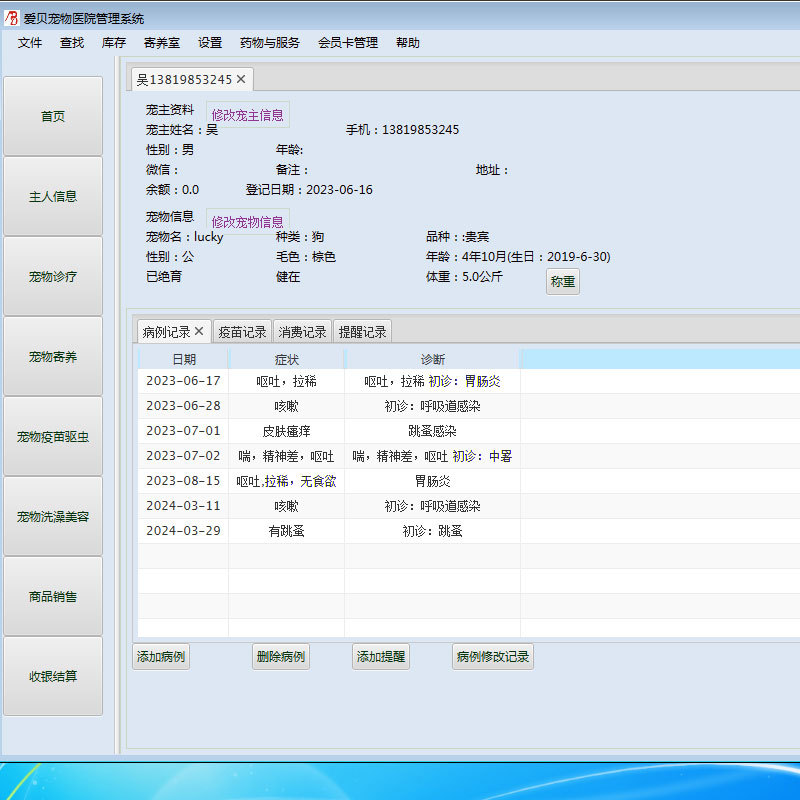Open 宠物疫苗驱虫 in the sidebar
800x800 pixels.
pyautogui.click(x=53, y=437)
